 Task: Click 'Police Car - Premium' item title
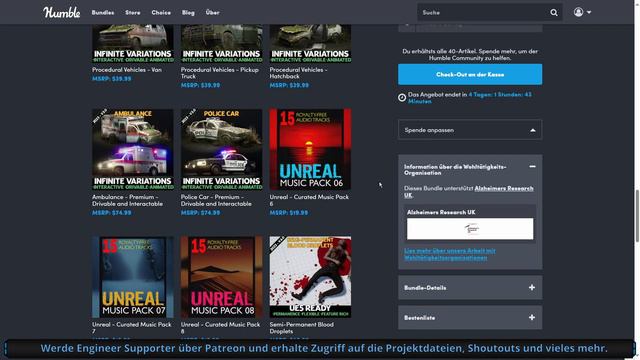(x=217, y=200)
